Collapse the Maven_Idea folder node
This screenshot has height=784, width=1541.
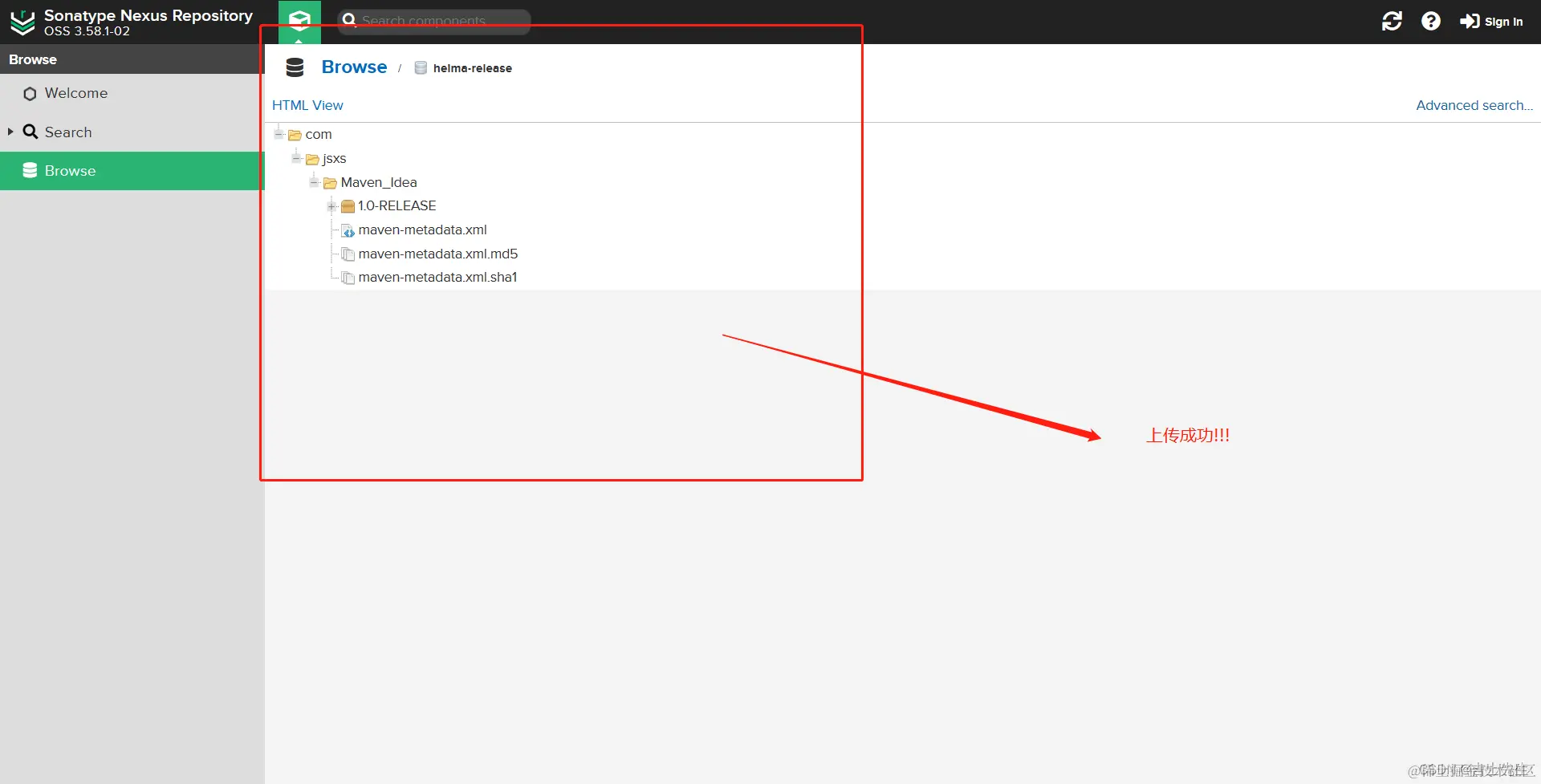tap(314, 182)
